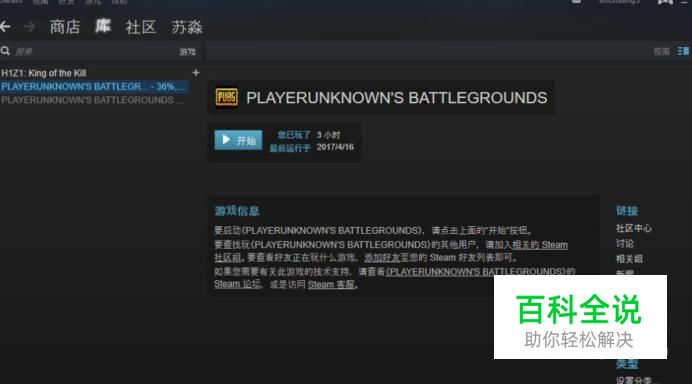This screenshot has width=692, height=384.
Task: Click the 游戏信息 section heading
Action: coord(237,211)
